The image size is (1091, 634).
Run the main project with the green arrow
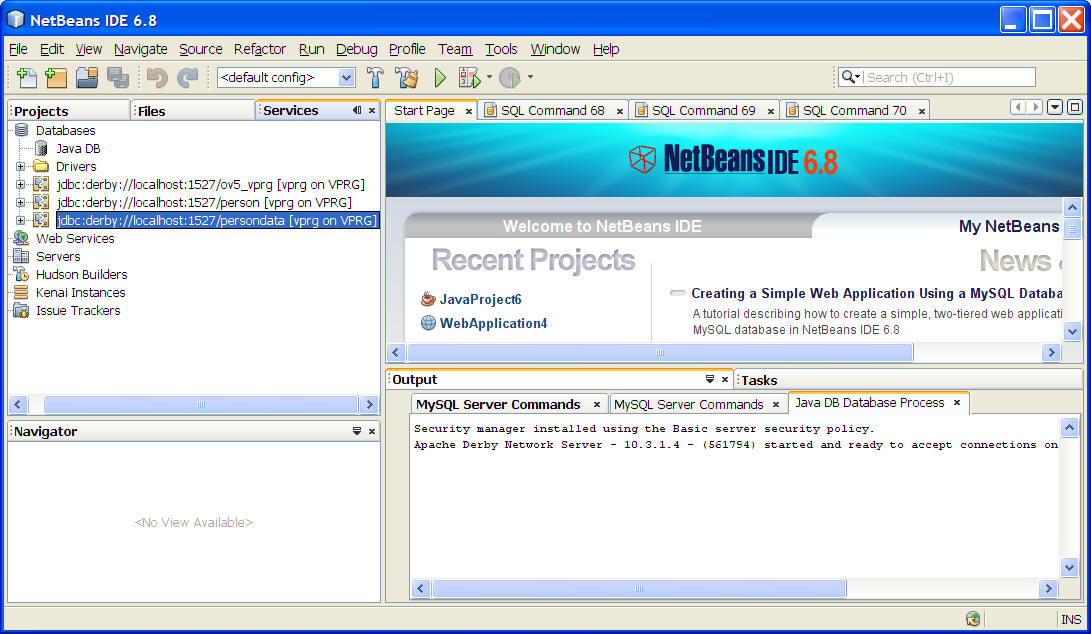tap(440, 77)
